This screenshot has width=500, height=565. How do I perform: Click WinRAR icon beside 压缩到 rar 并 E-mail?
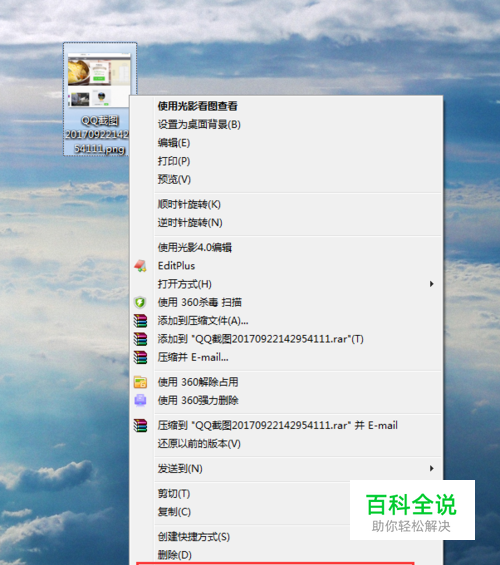tap(140, 425)
